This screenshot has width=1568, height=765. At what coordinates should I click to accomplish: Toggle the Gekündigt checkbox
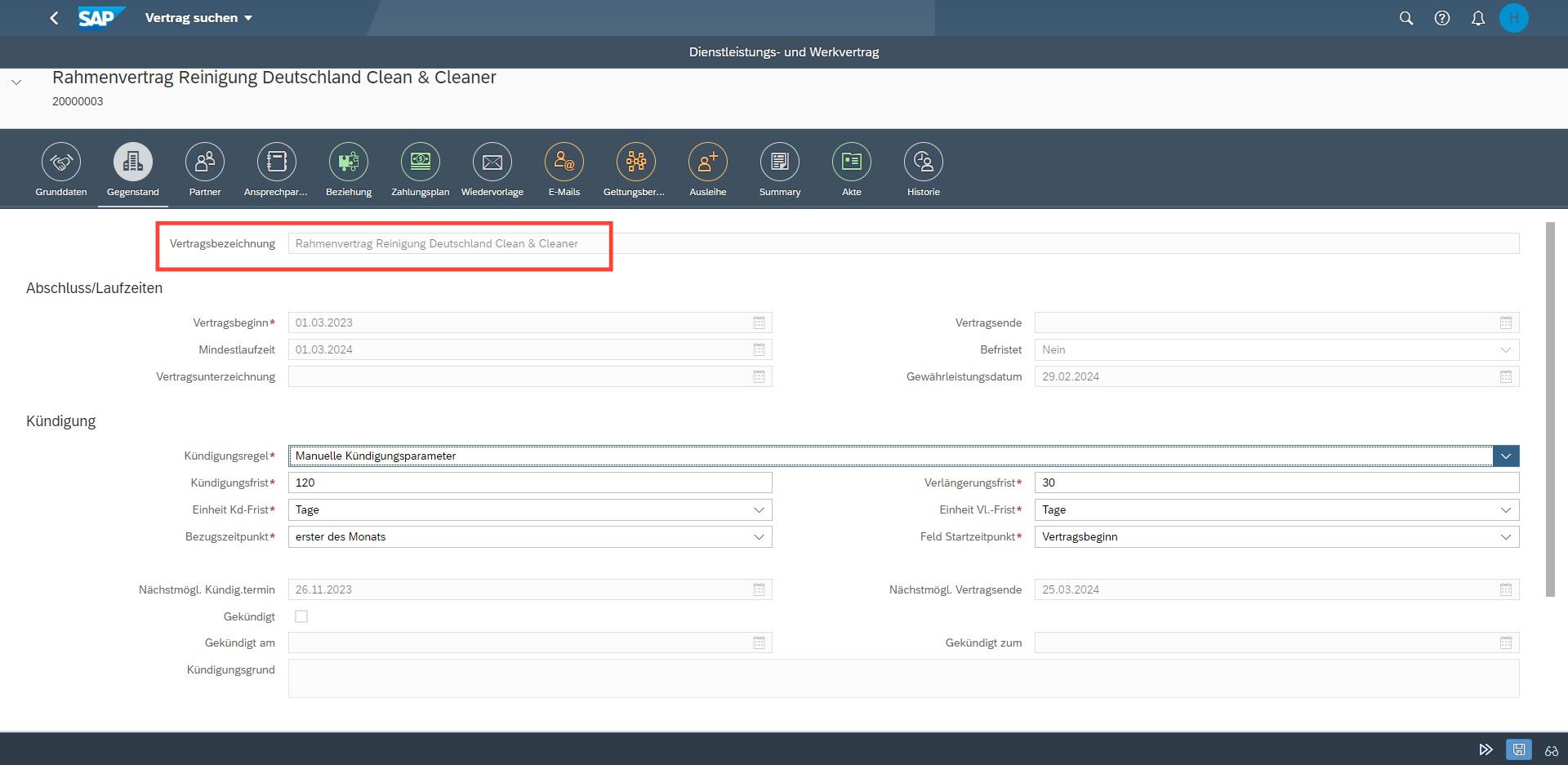click(x=301, y=616)
